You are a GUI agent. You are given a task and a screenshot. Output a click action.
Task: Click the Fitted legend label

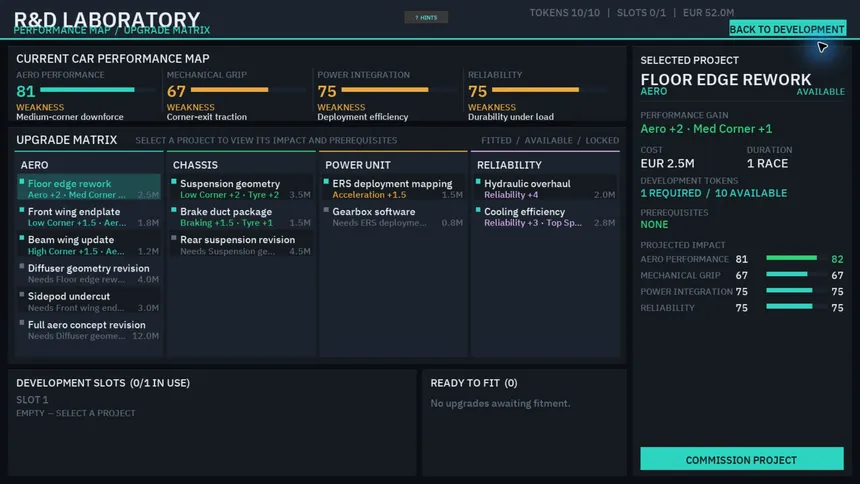[496, 140]
